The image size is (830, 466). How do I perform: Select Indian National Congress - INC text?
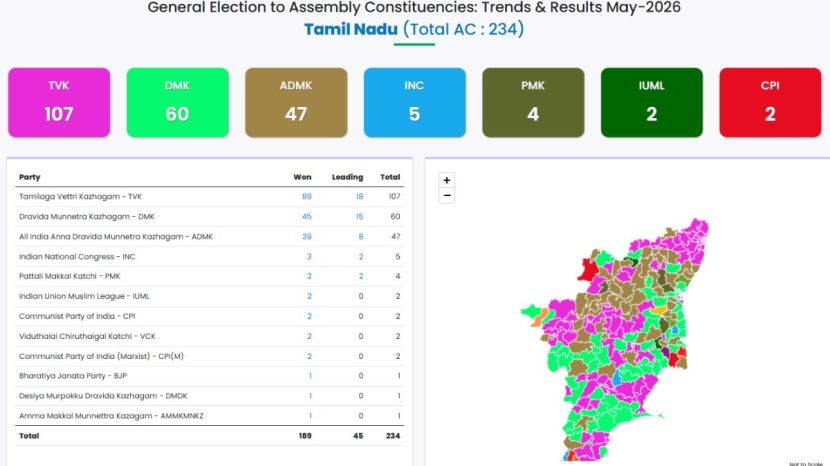click(x=77, y=257)
